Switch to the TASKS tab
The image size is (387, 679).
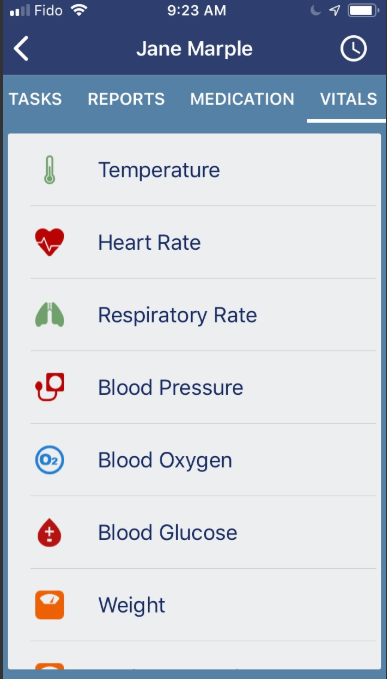35,99
